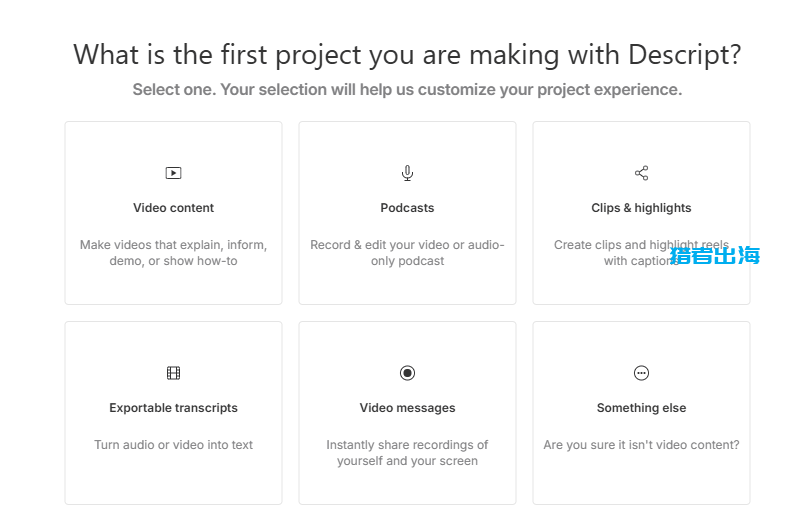Click the microphone icon for Podcasts
Screen dimensions: 790x529
click(407, 173)
